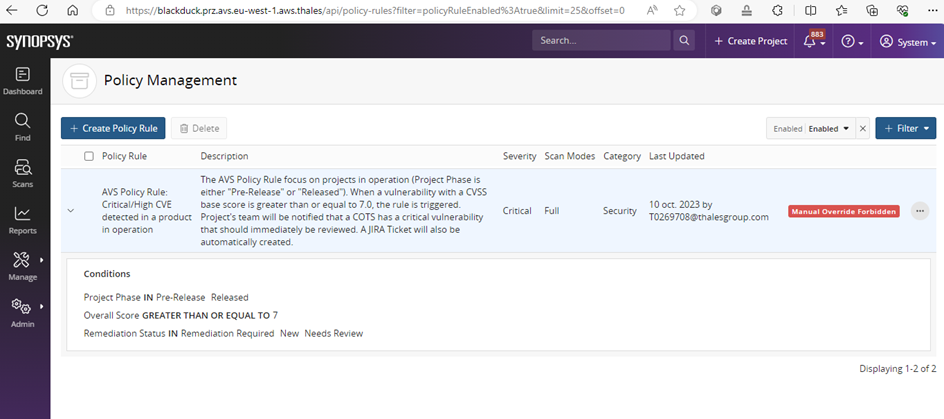
Task: Click the Critical severity cell
Action: 517,211
